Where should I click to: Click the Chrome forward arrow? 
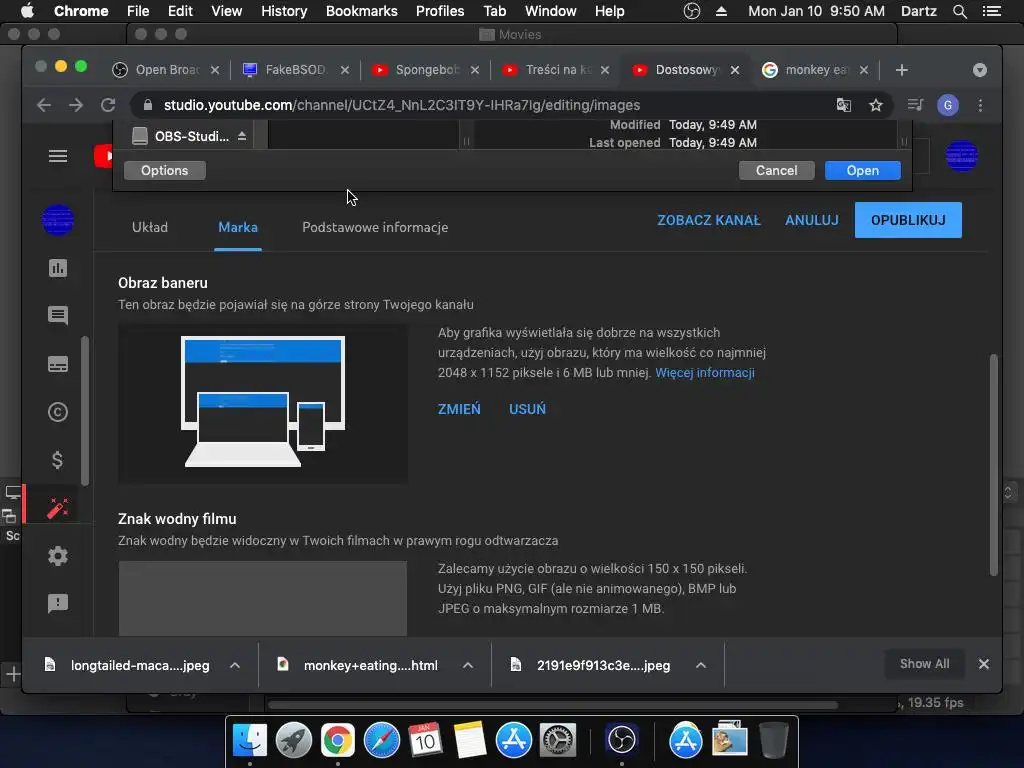(76, 105)
